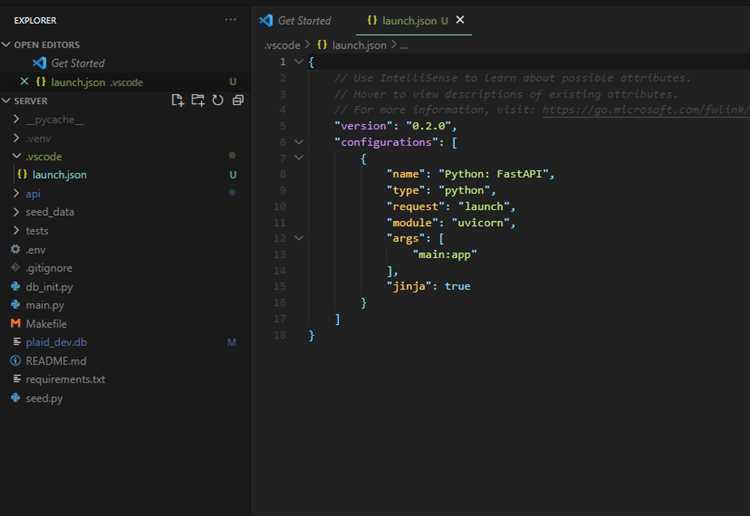Click the JSON braces icon in breadcrumb
This screenshot has width=750, height=516.
[x=322, y=45]
